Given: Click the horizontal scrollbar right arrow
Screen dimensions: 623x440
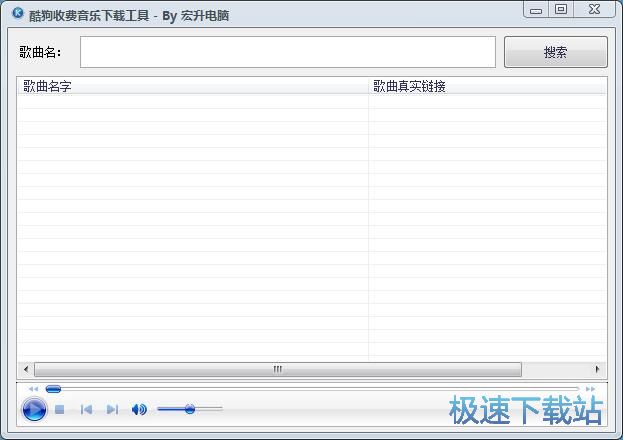Looking at the screenshot, I should click(x=598, y=369).
